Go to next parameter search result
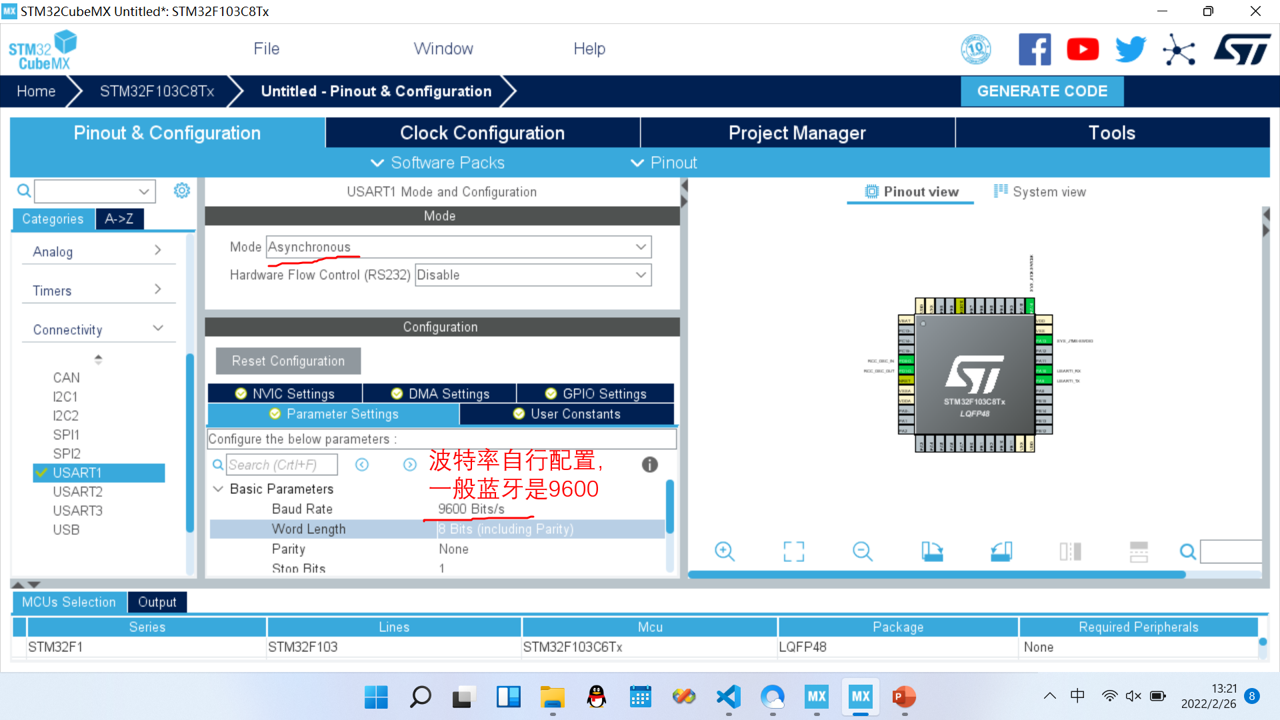This screenshot has height=720, width=1280. (410, 465)
